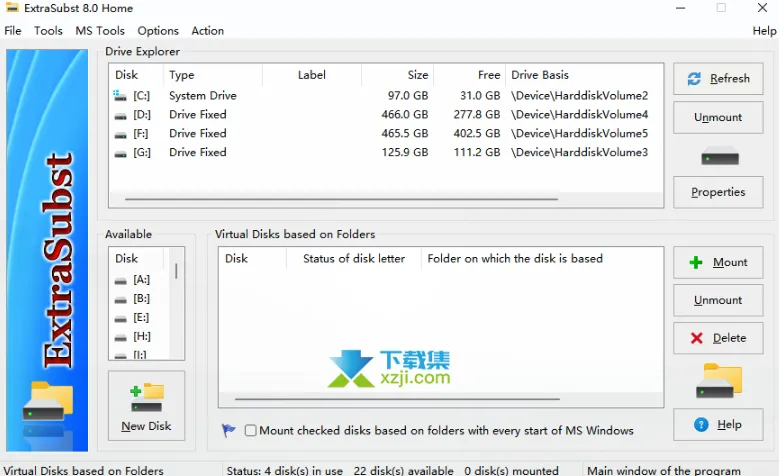Open the MS Tools menu
This screenshot has width=779, height=476.
pyautogui.click(x=100, y=31)
